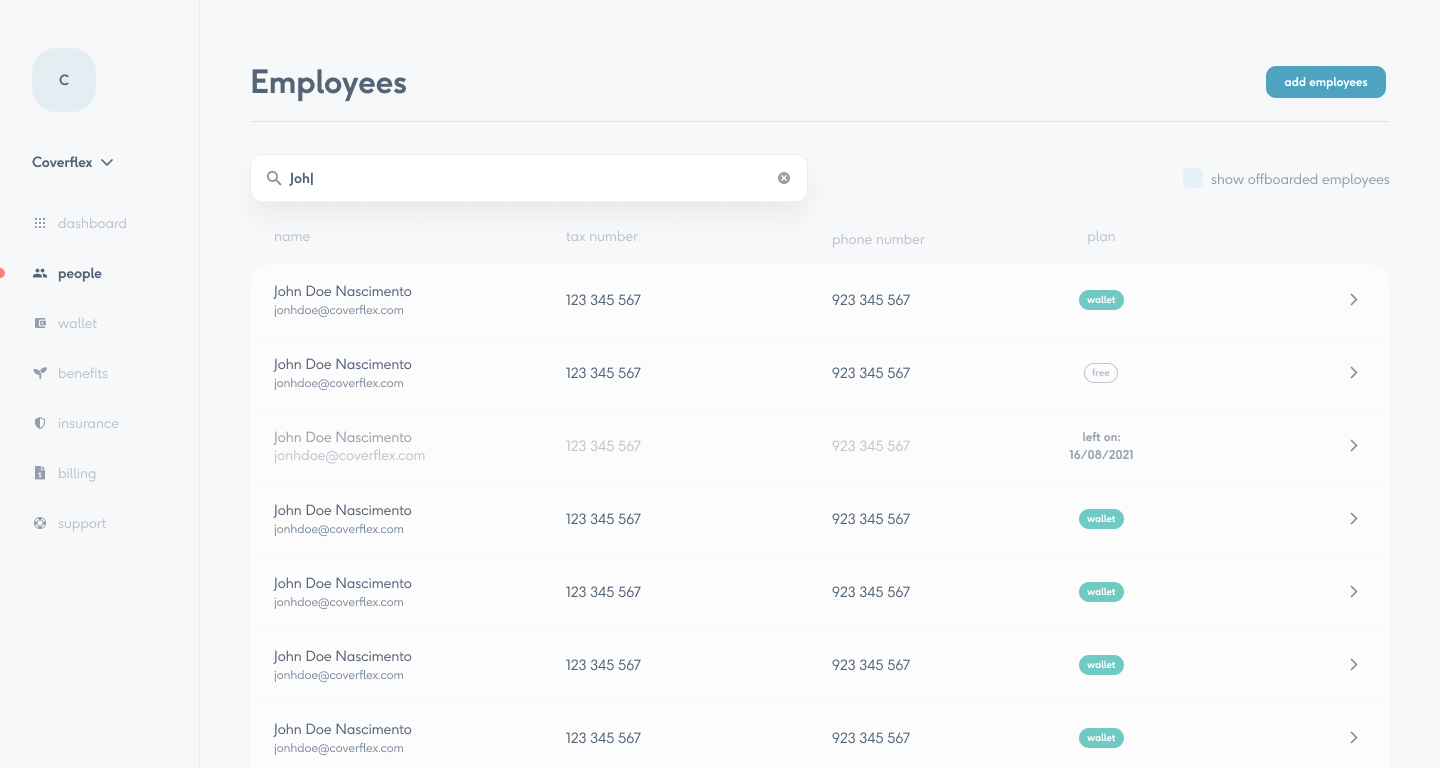Screen dimensions: 1440x768
Task: Expand the offboarded employee row marked left on 16/08/2021
Action: (x=1354, y=445)
